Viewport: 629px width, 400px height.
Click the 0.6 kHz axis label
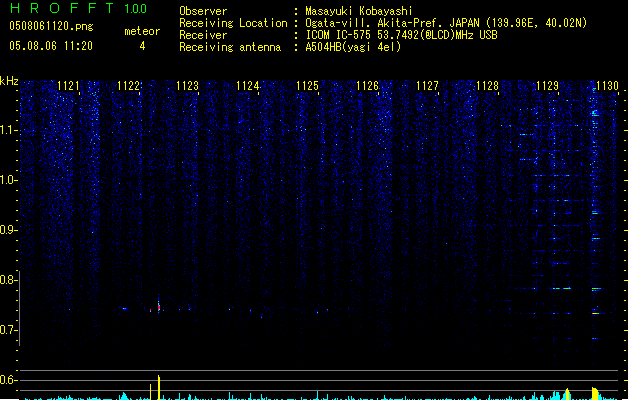pos(8,380)
